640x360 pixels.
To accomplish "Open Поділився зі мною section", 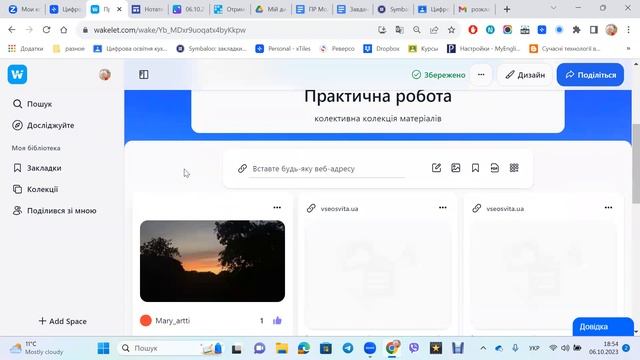I will (54, 211).
